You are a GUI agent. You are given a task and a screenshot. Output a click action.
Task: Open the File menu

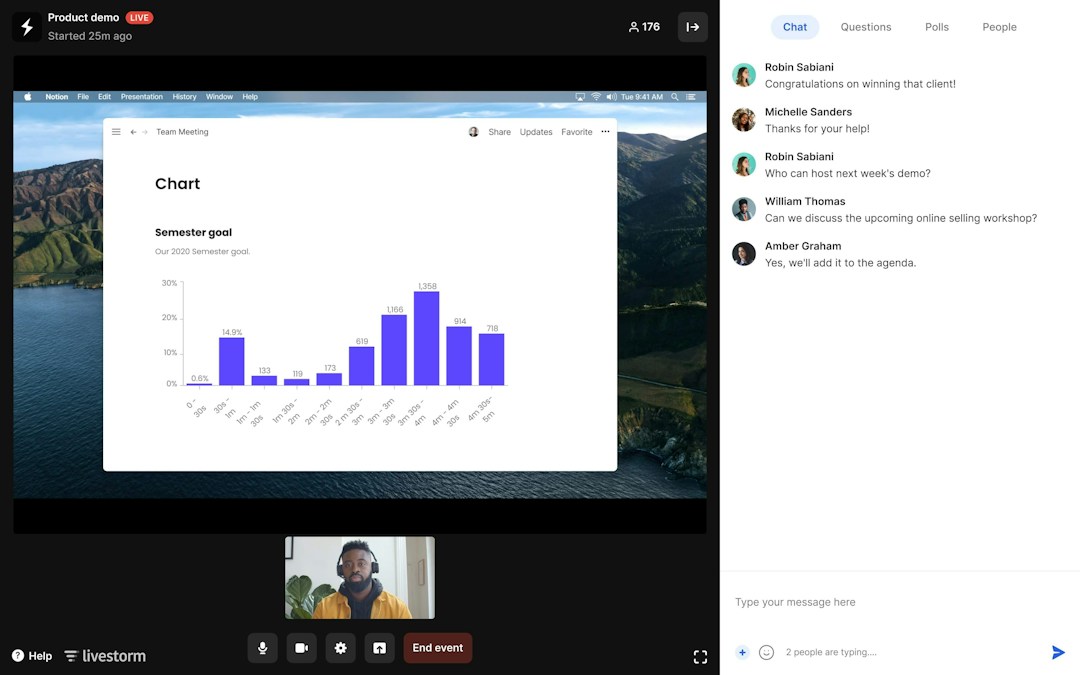[x=83, y=97]
